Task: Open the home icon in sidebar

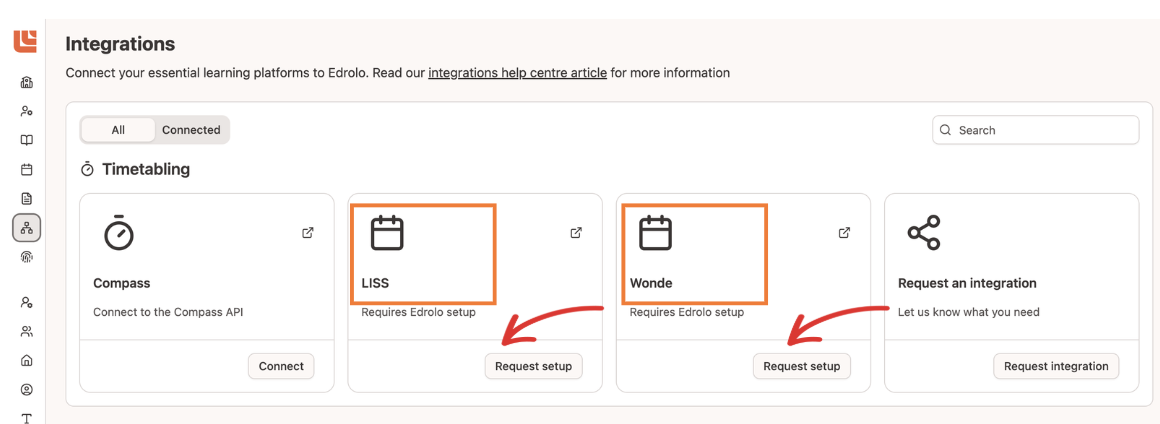Action: 27,360
